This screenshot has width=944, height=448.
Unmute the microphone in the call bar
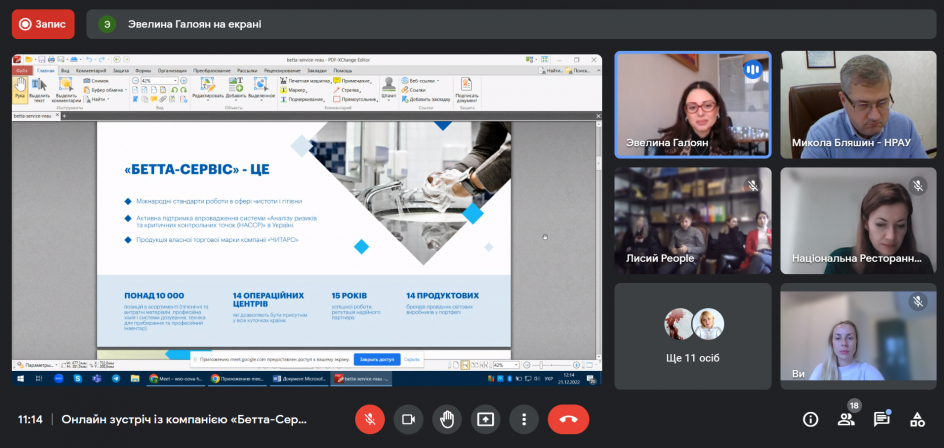click(370, 419)
